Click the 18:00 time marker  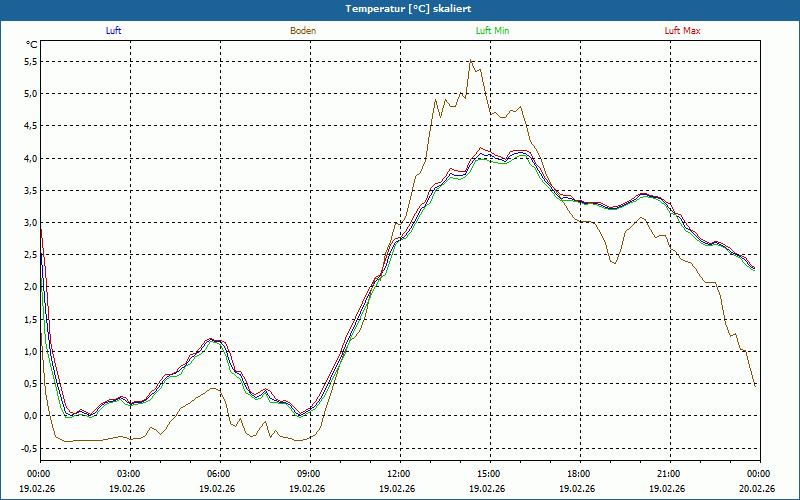tap(579, 474)
